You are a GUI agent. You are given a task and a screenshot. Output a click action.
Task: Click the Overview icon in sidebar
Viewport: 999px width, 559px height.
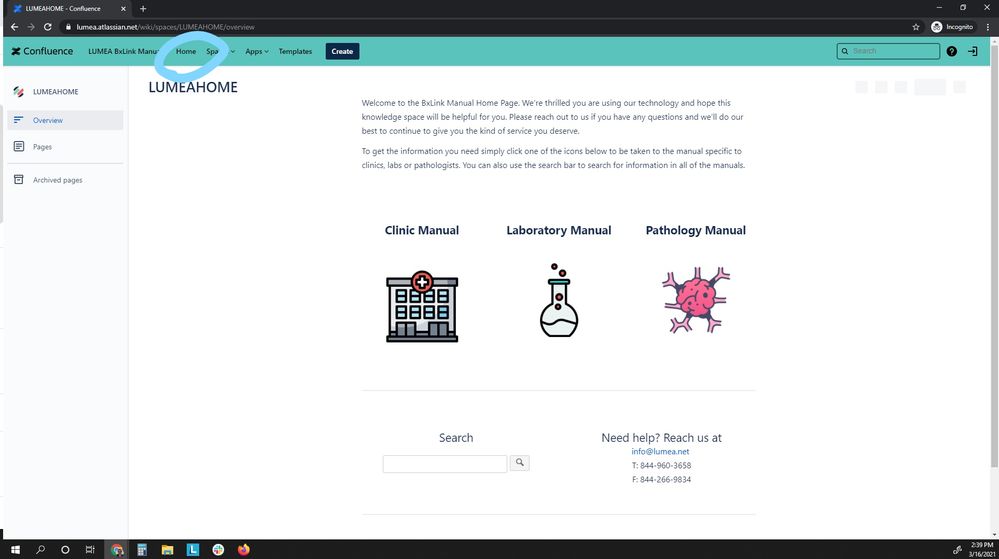point(18,120)
